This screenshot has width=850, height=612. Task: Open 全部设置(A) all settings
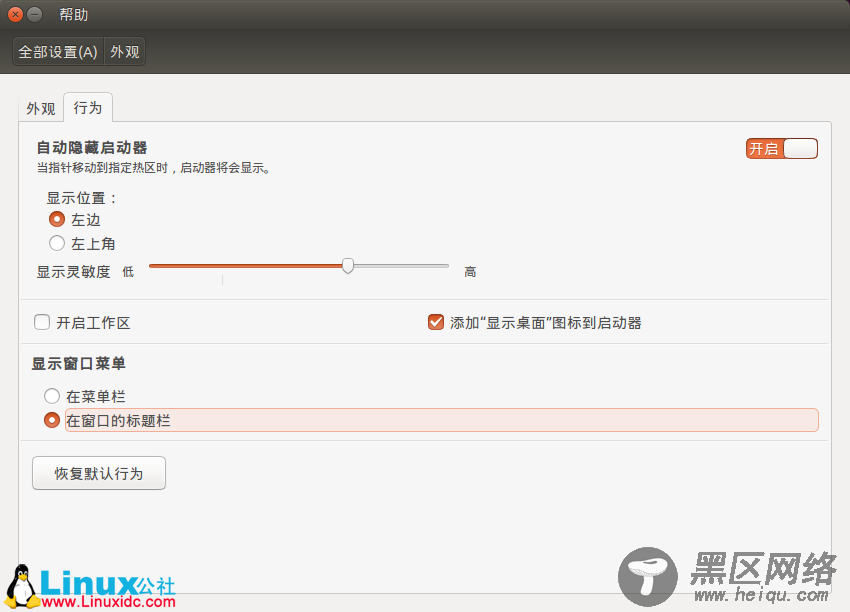click(58, 52)
